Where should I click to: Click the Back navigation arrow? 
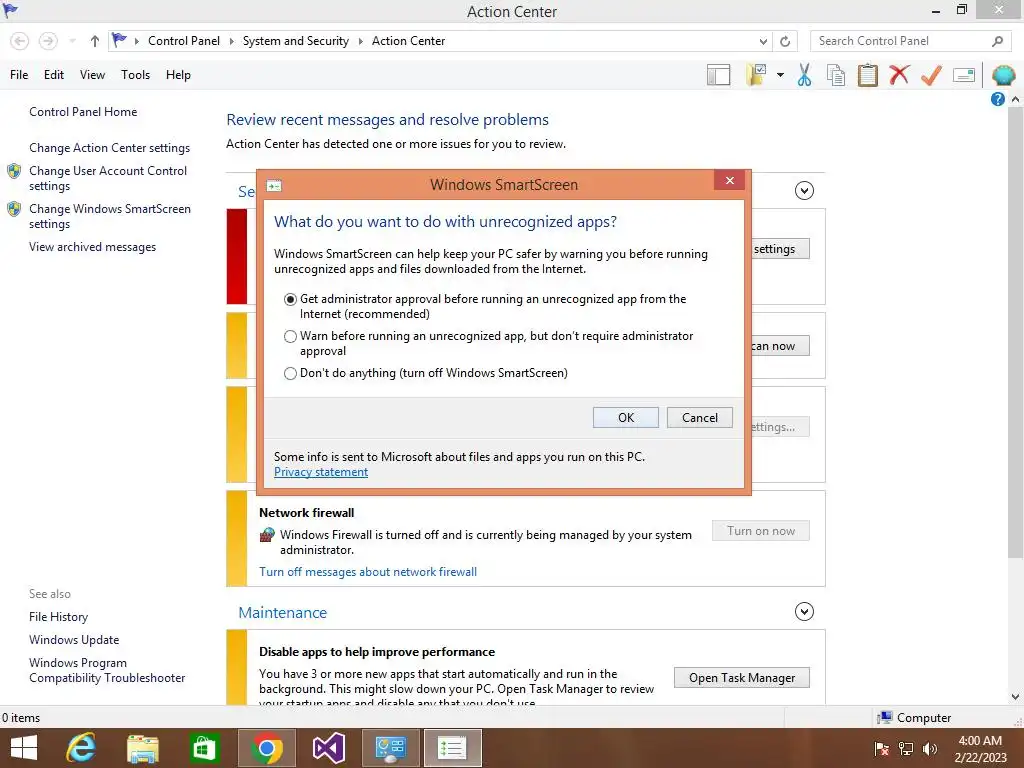pyautogui.click(x=20, y=41)
